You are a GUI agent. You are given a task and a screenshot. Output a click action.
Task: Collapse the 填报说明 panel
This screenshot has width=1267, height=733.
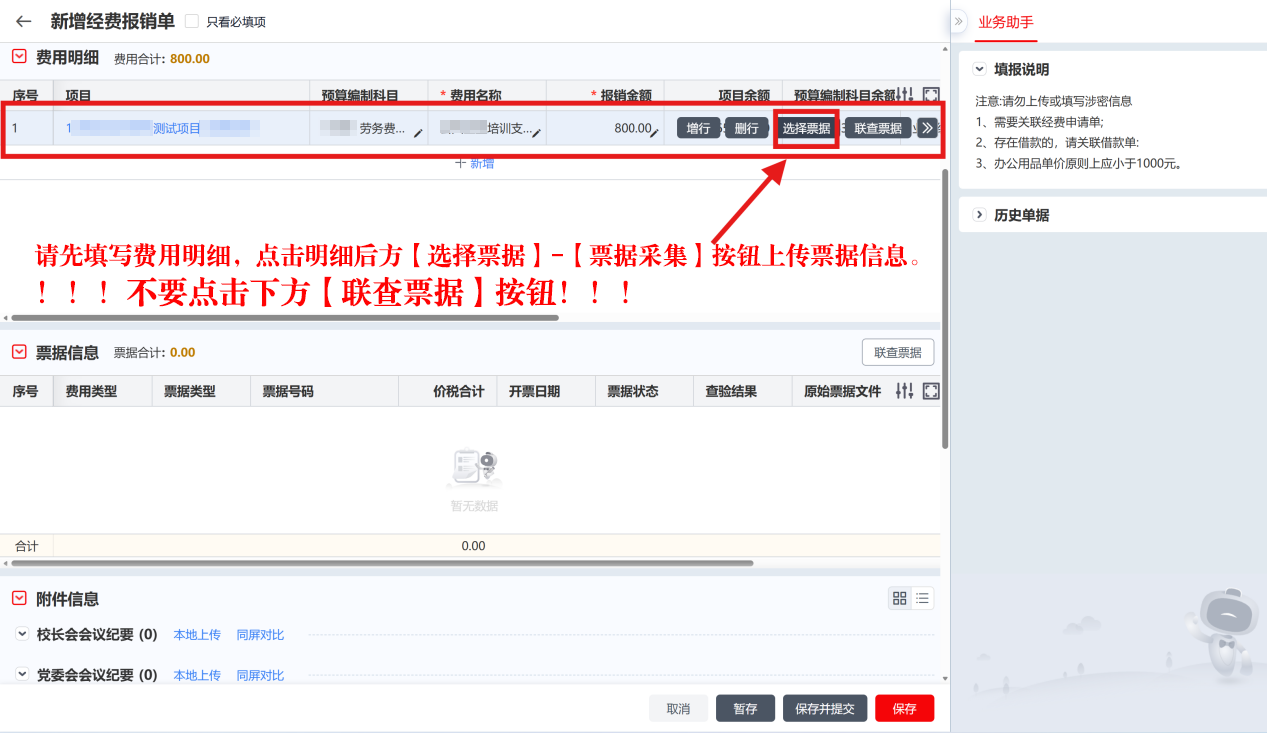click(978, 69)
